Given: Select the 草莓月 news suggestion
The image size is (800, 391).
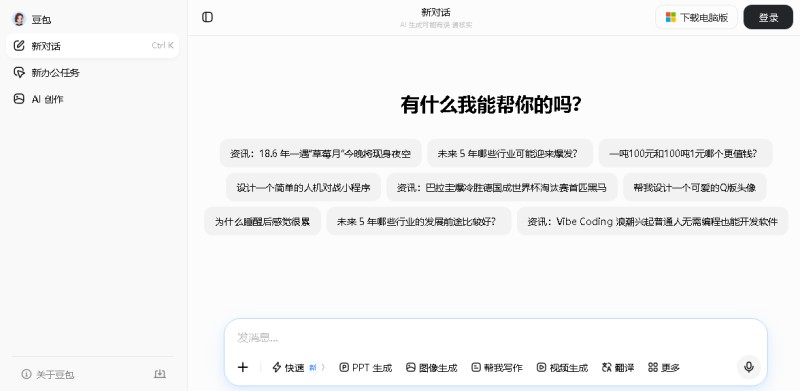Looking at the screenshot, I should point(320,153).
